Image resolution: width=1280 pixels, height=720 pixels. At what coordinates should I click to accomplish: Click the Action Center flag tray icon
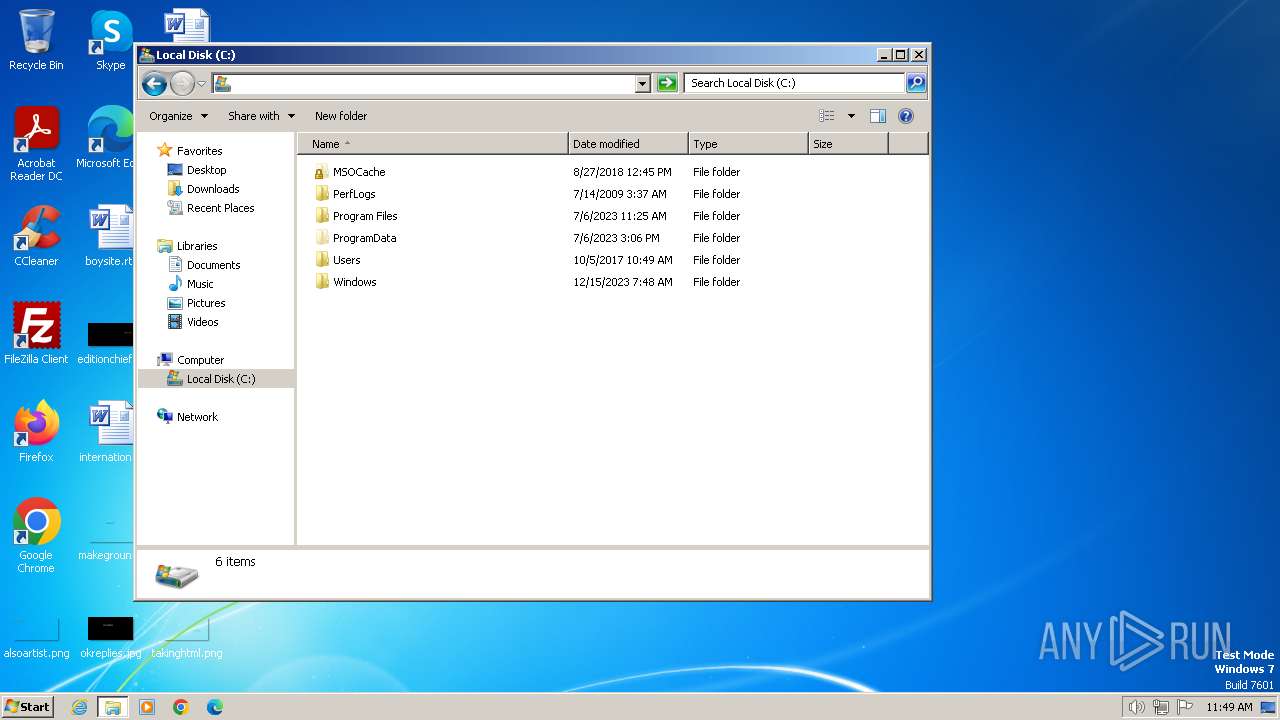coord(1185,707)
